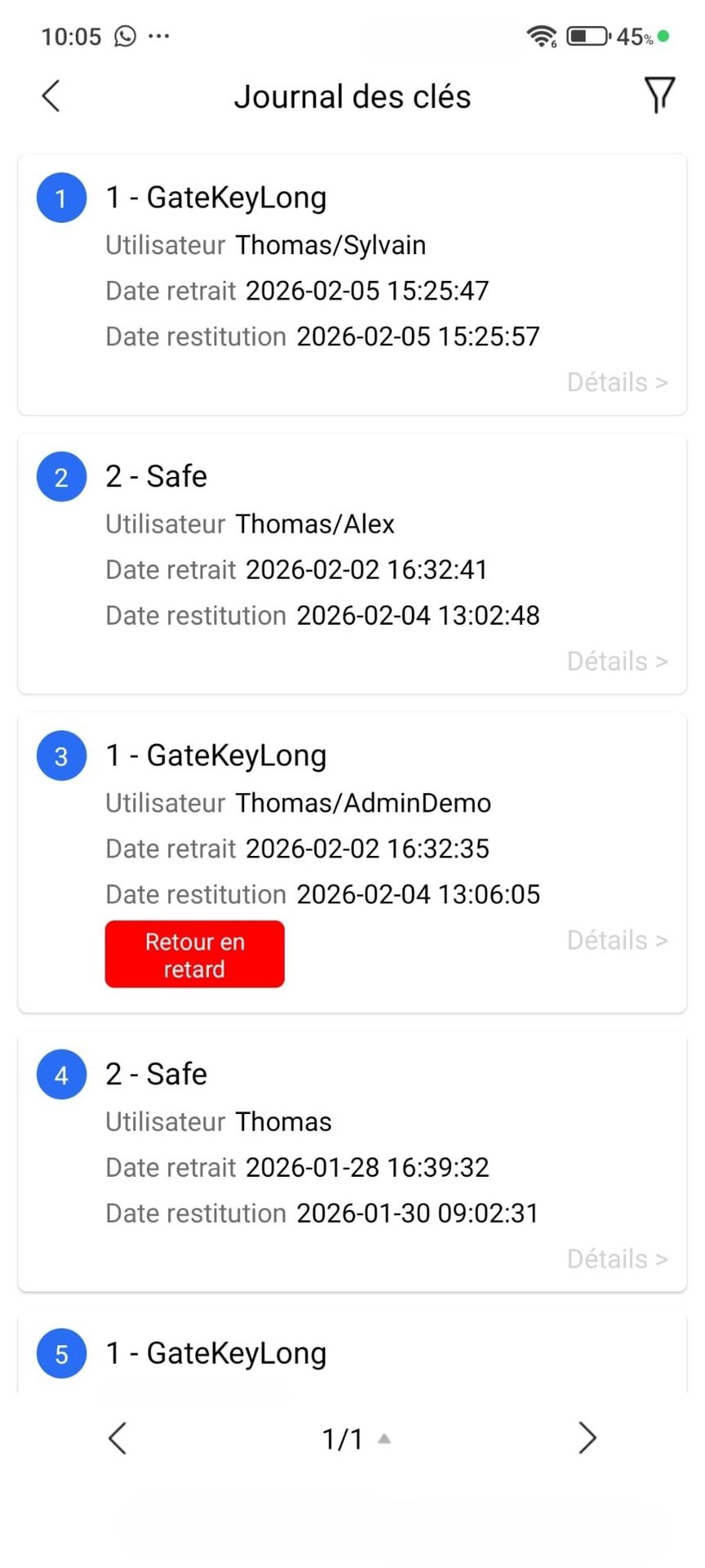Open Détails for Thomas/Sylvain entry
The image size is (705, 1568).
point(617,382)
